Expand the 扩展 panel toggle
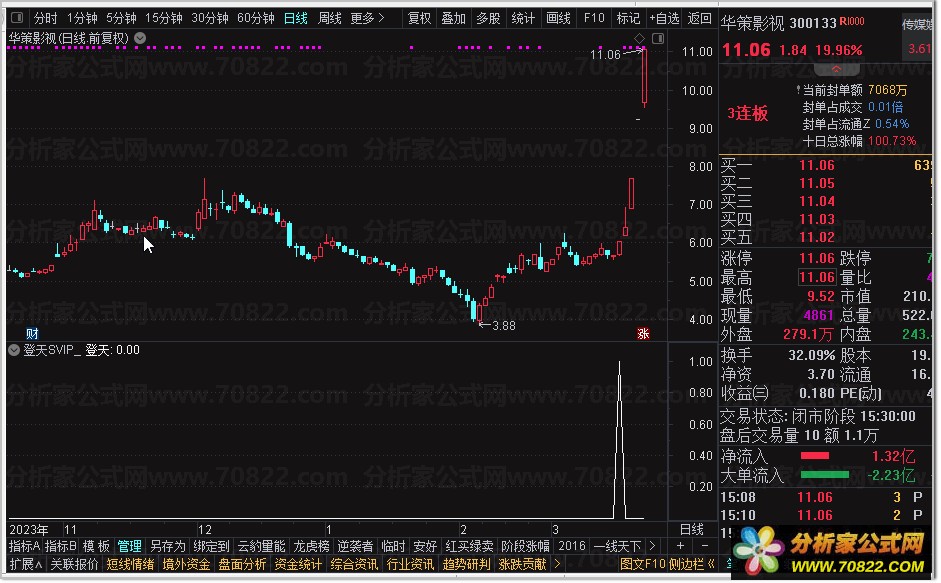The width and height of the screenshot is (941, 583). click(26, 564)
